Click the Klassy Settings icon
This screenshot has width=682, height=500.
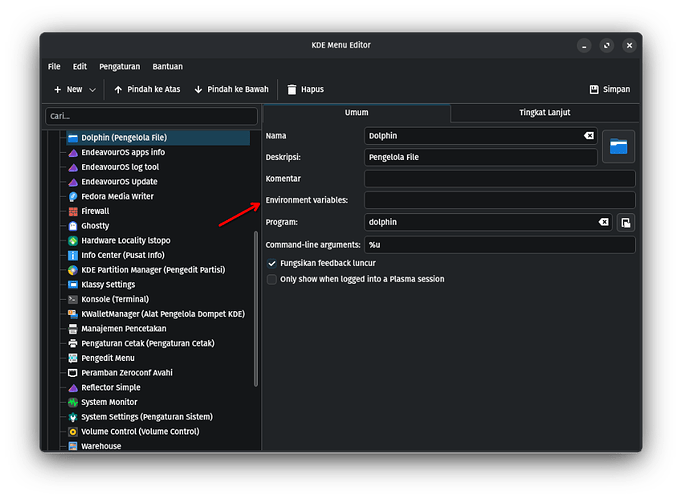(73, 285)
